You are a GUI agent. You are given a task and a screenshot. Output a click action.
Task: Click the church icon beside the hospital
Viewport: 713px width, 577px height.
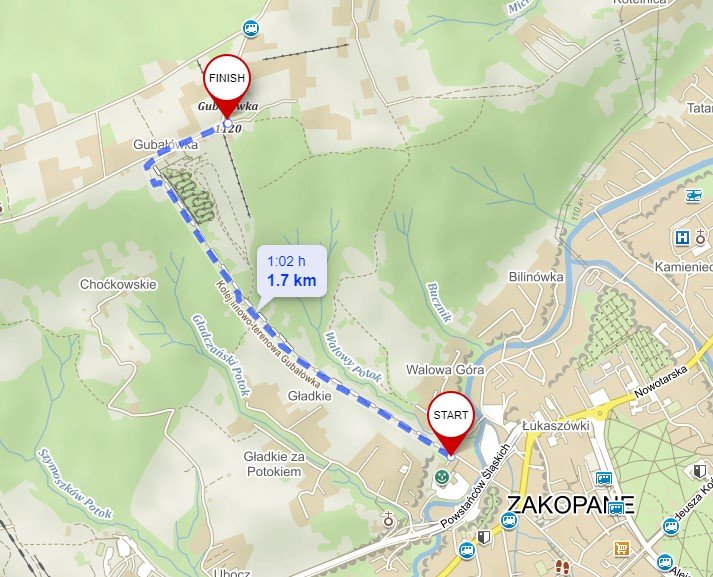point(701,237)
